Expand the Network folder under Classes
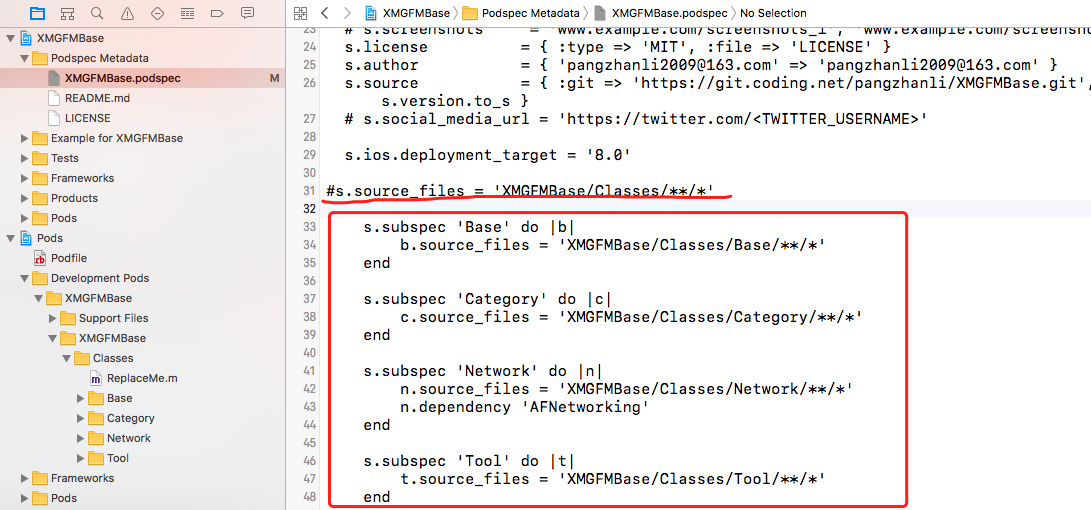Screen dimensions: 1091x510 pyautogui.click(x=81, y=438)
